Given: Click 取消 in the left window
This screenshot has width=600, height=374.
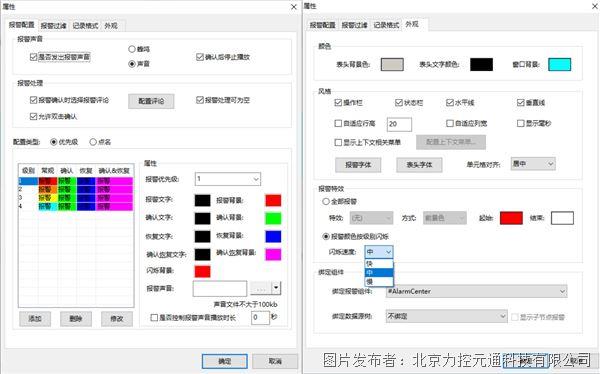Looking at the screenshot, I should pos(275,361).
